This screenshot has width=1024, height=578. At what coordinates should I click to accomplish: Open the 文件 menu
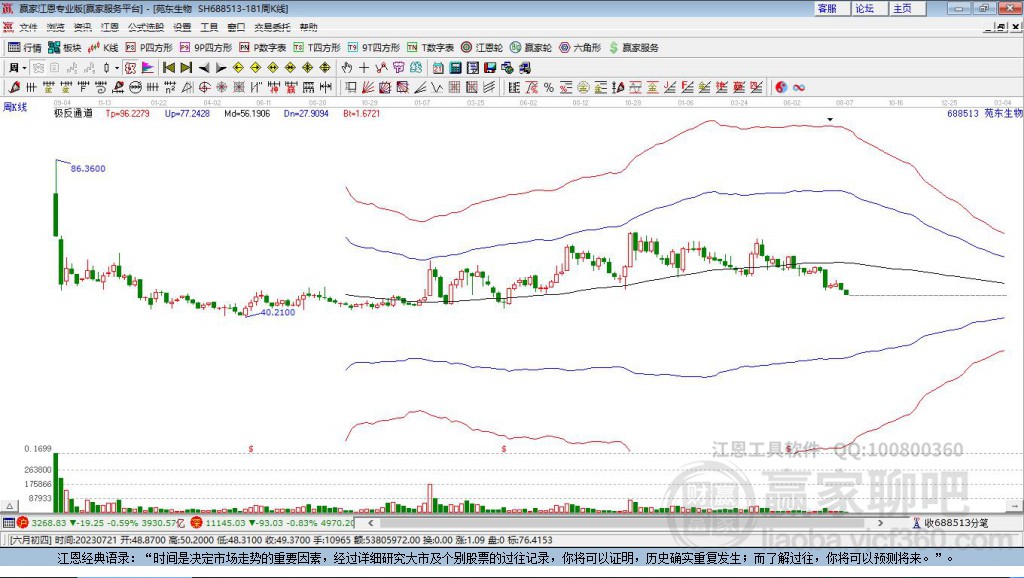click(x=28, y=27)
